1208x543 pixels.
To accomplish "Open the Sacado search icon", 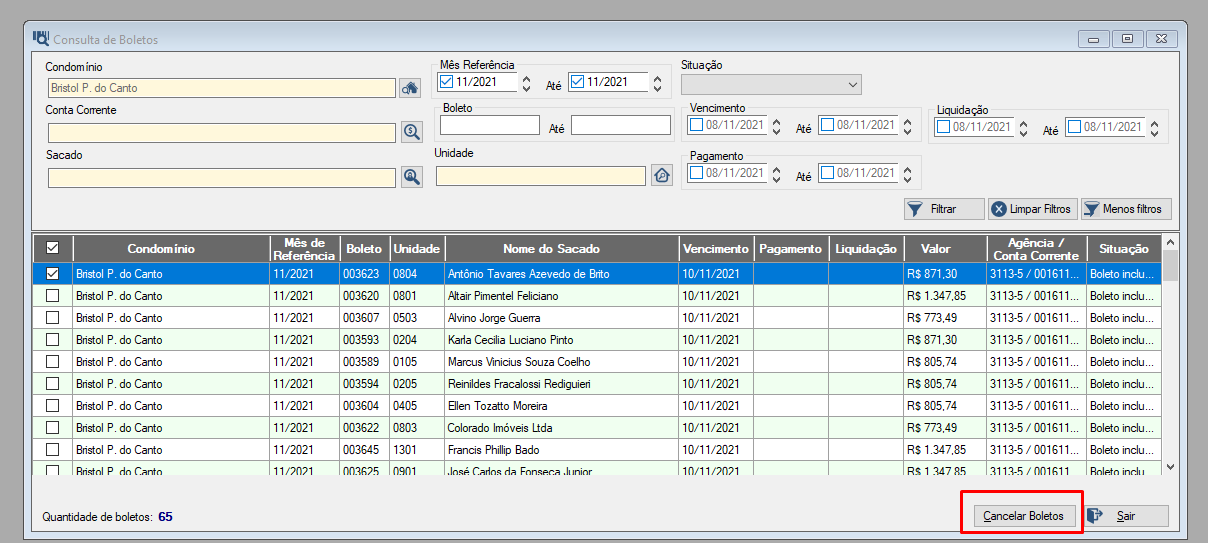I will [412, 177].
